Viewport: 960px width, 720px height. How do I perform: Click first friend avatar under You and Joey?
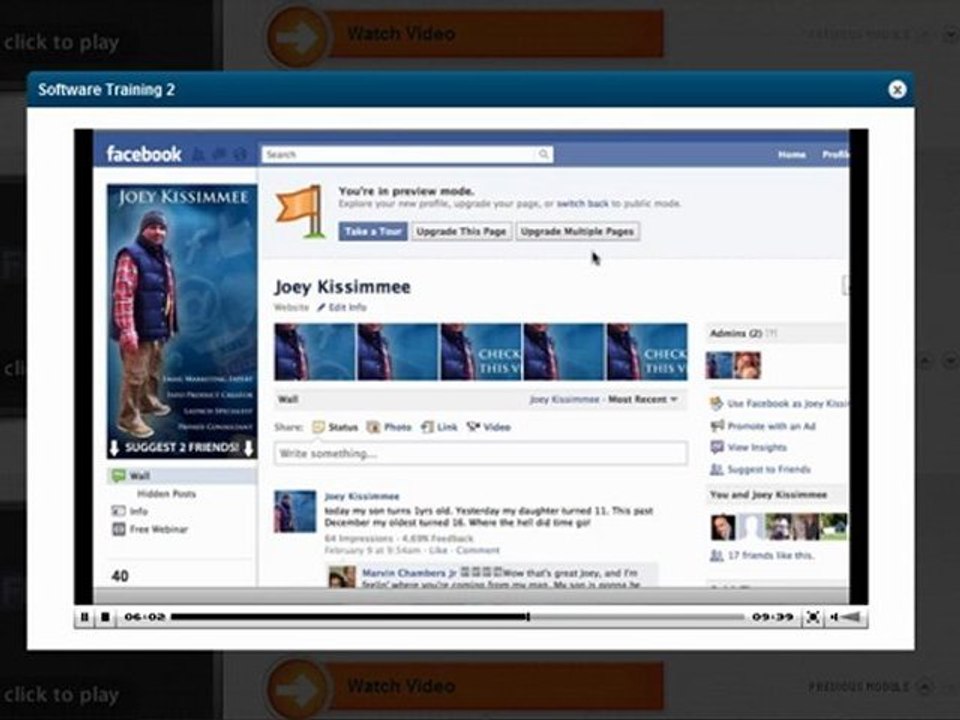(x=722, y=527)
